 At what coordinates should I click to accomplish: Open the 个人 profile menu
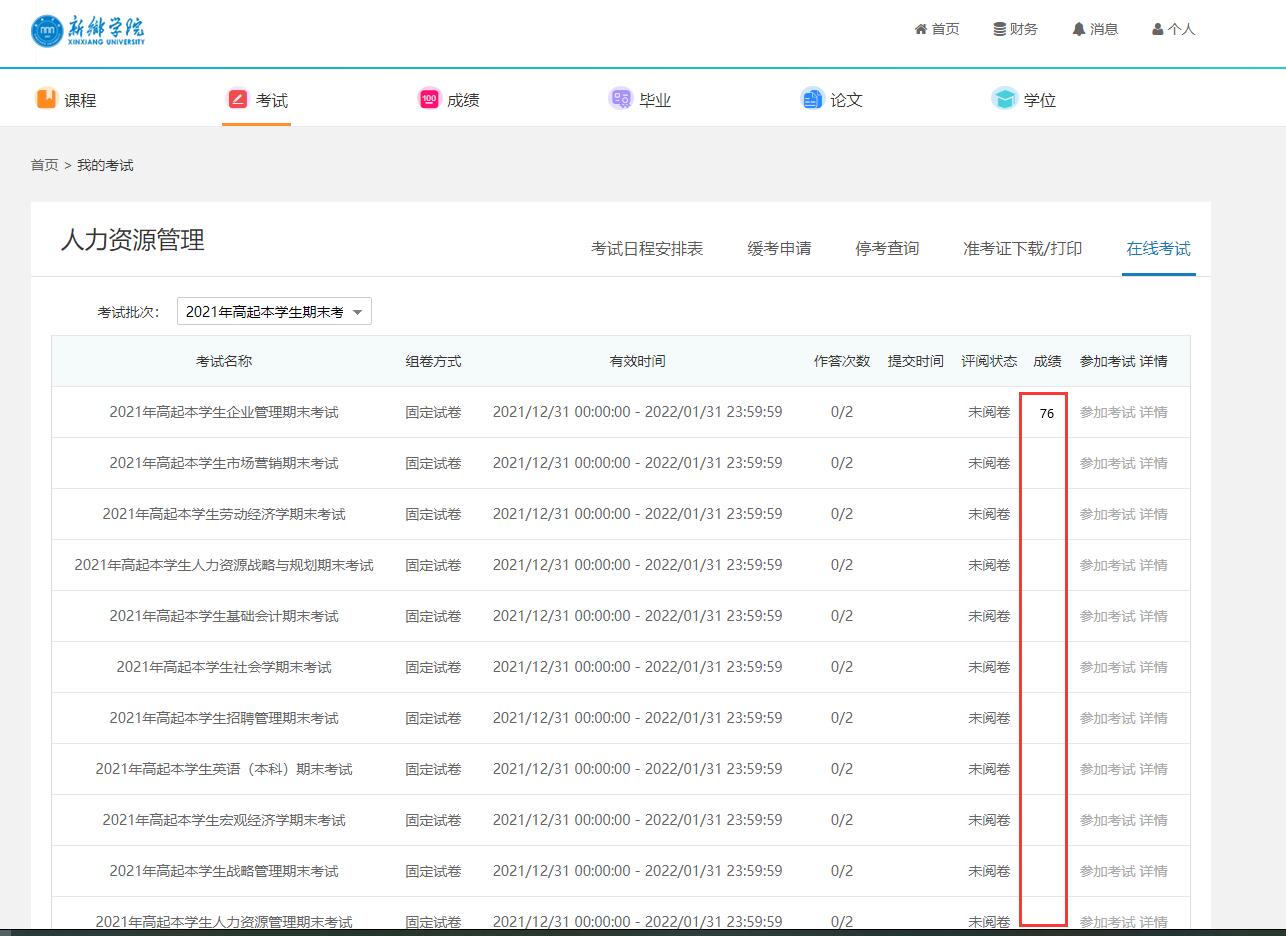(x=1173, y=30)
